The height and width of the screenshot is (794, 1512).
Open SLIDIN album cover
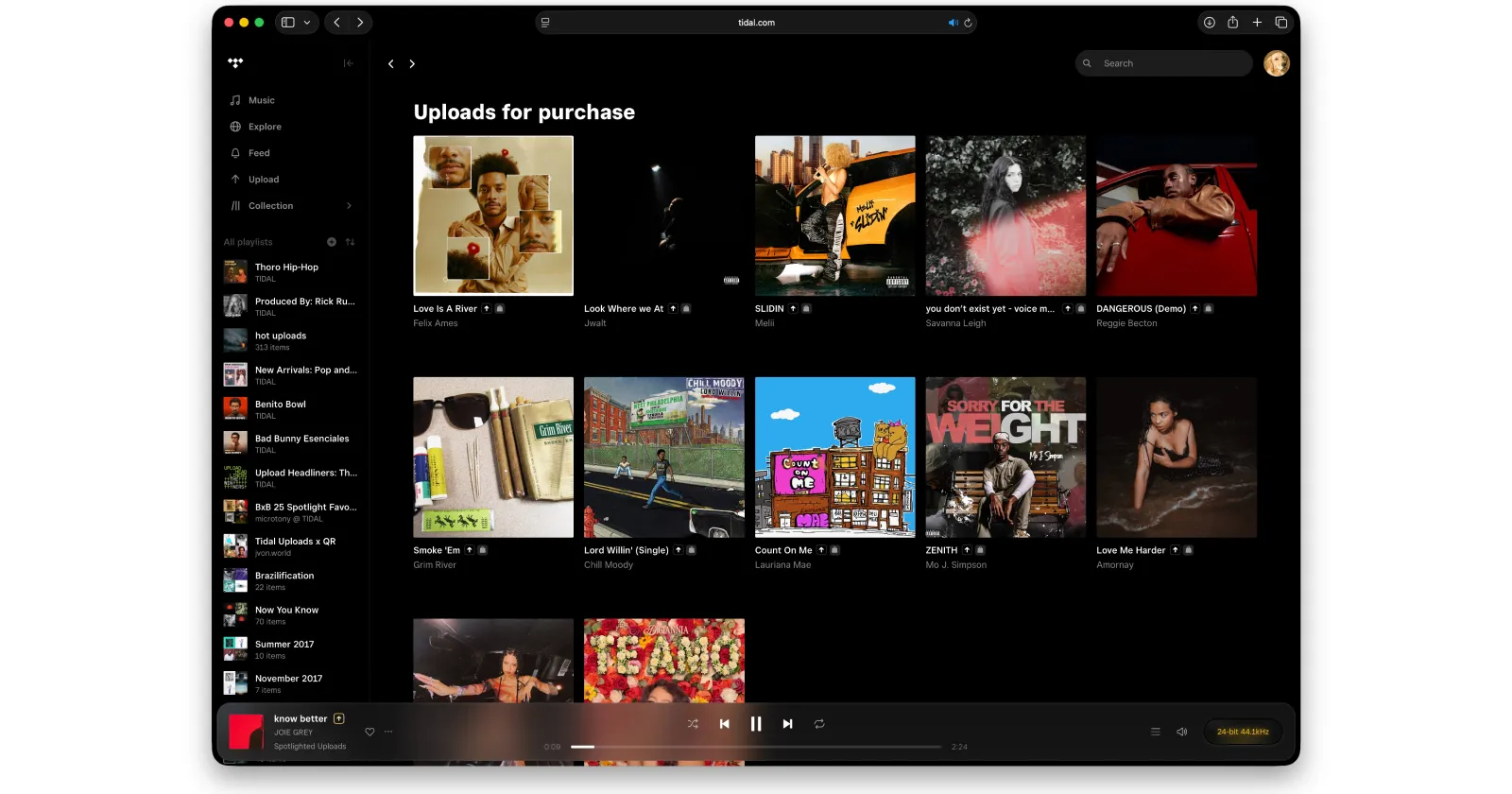pyautogui.click(x=835, y=216)
